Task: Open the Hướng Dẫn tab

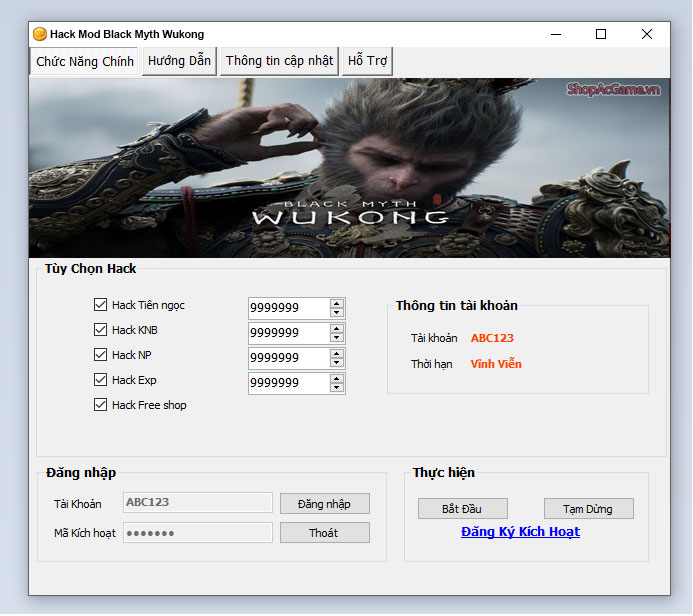Action: tap(179, 61)
